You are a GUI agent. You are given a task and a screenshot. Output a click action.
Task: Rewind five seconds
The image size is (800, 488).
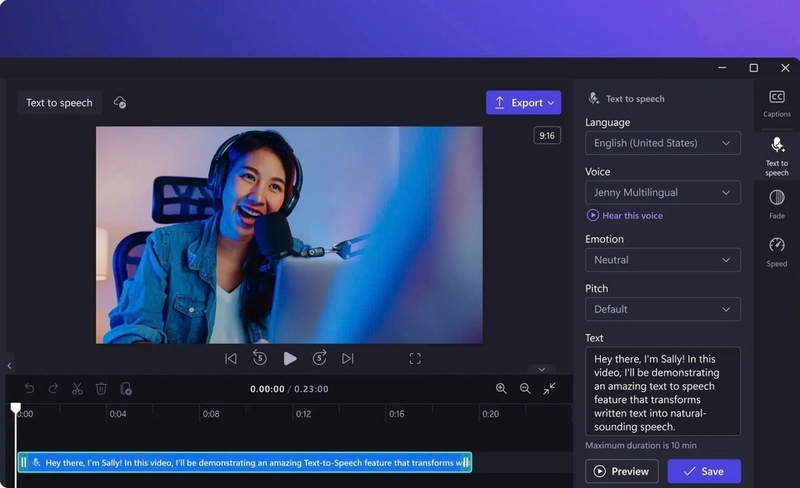click(260, 358)
